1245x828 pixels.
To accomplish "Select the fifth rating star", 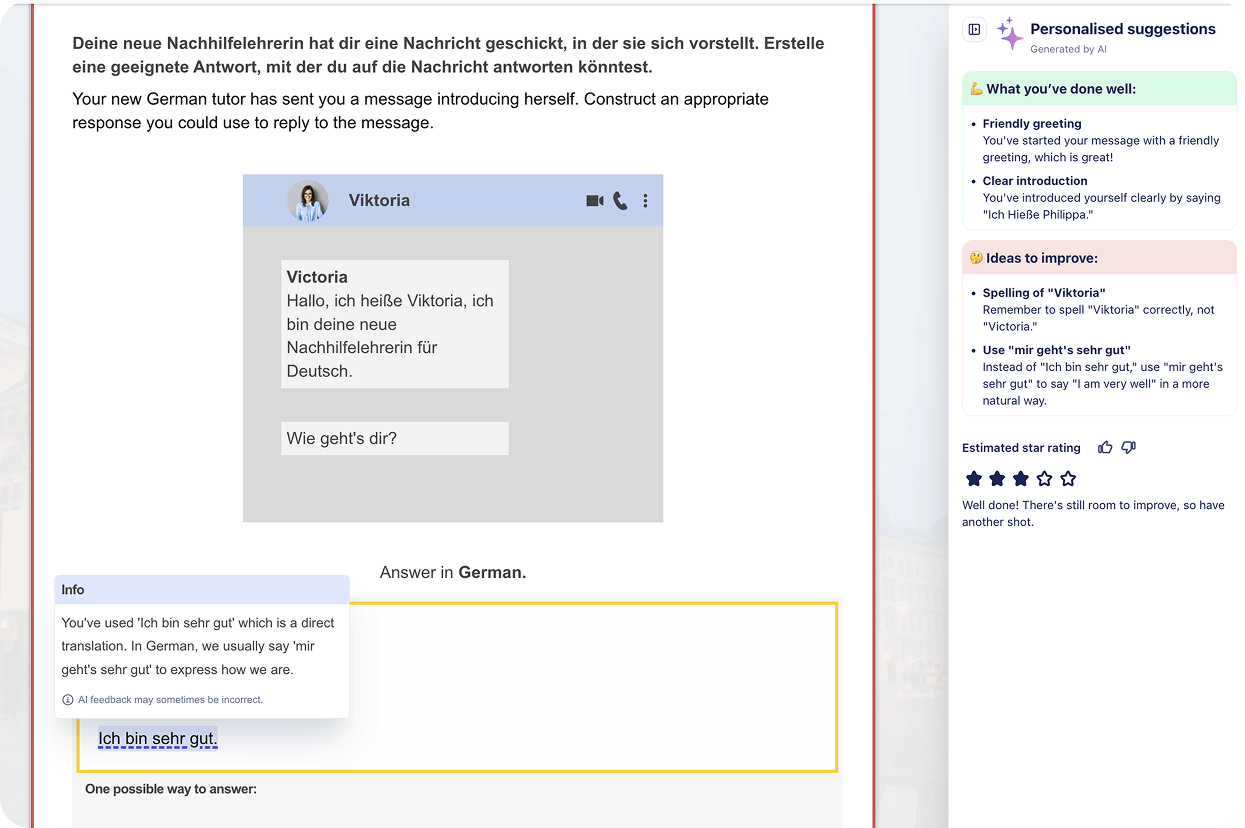I will pos(1068,479).
